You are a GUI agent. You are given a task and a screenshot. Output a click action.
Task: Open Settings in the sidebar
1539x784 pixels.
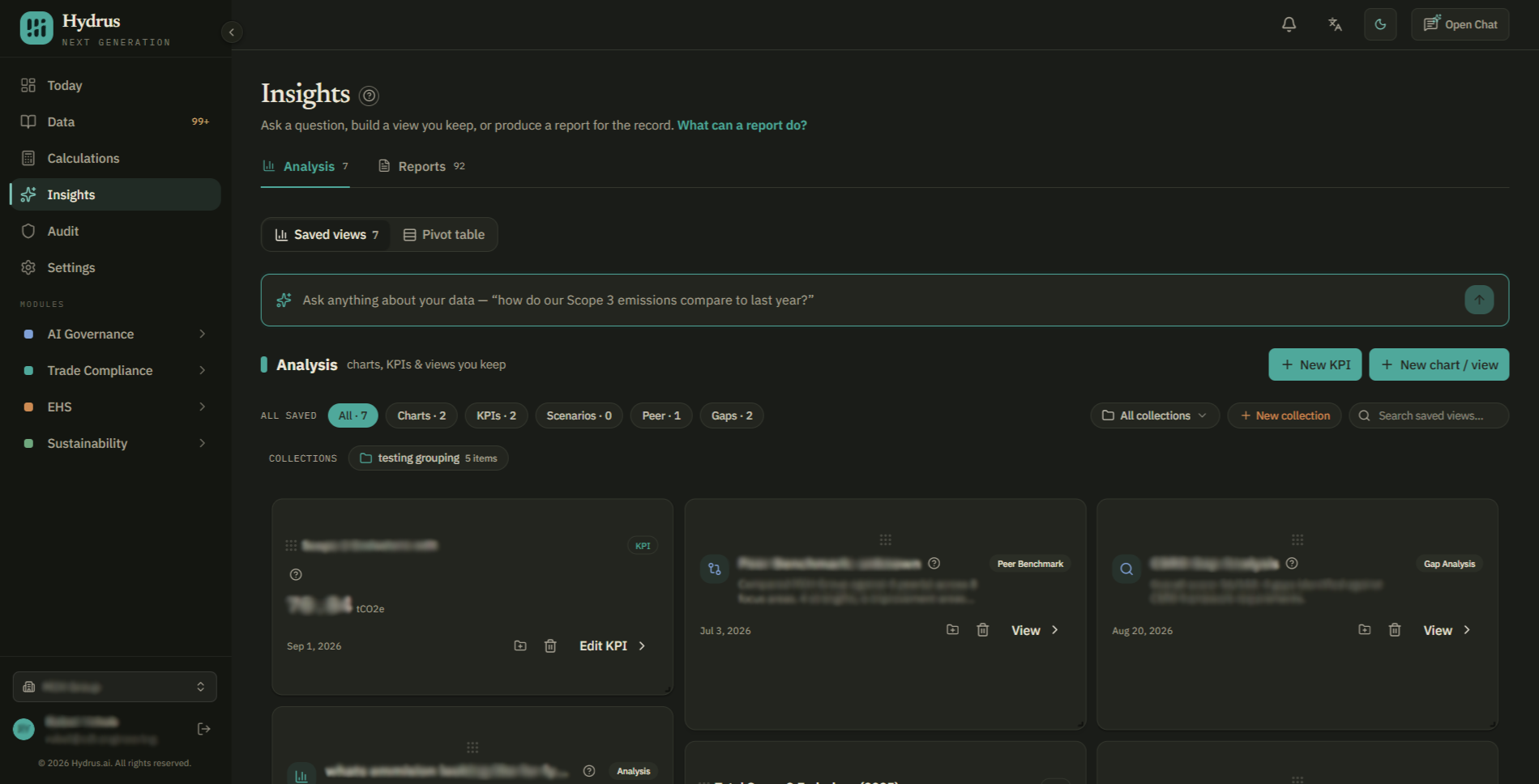(x=115, y=267)
